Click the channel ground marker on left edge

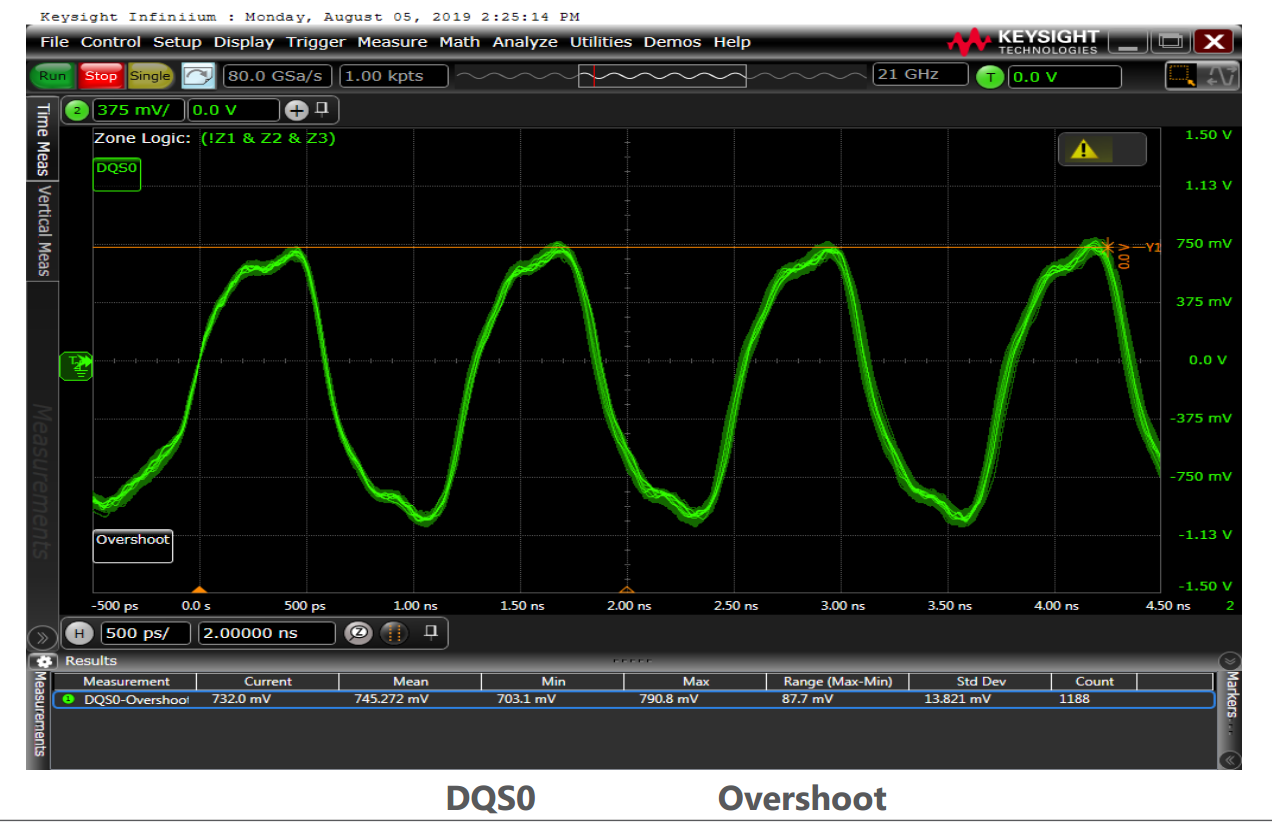click(77, 366)
